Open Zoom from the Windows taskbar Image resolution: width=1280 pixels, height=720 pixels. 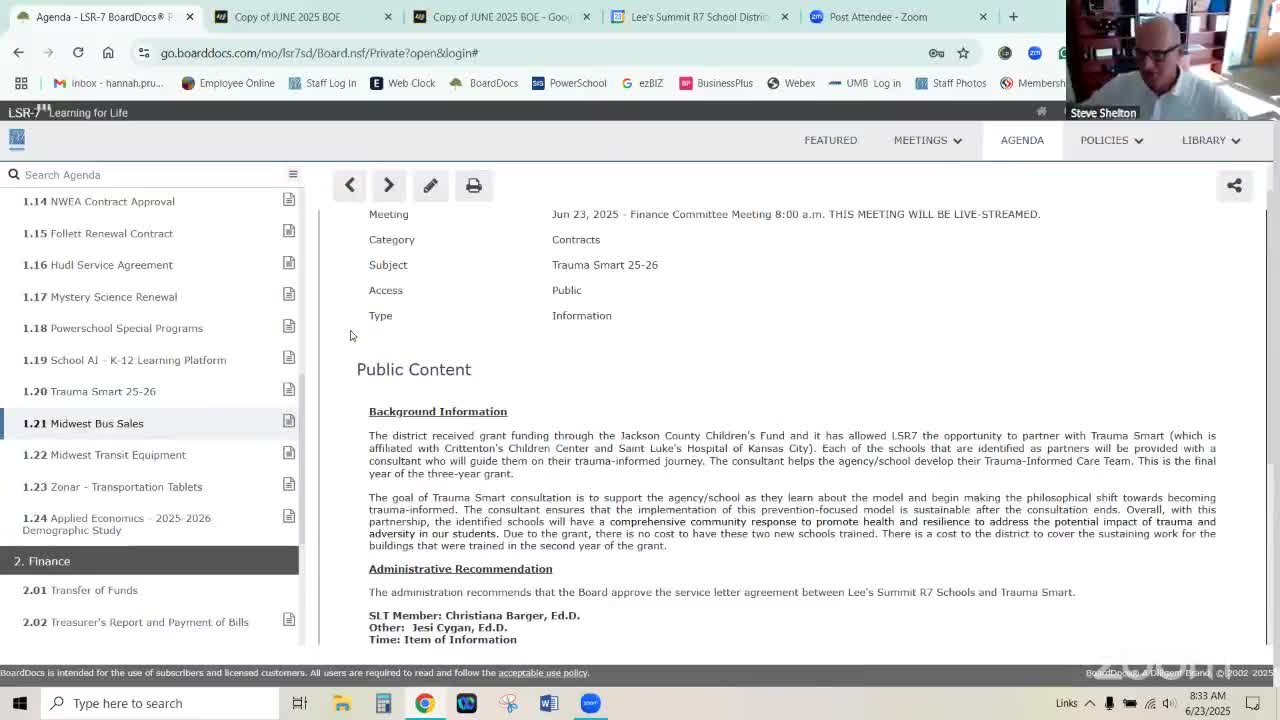click(x=590, y=703)
